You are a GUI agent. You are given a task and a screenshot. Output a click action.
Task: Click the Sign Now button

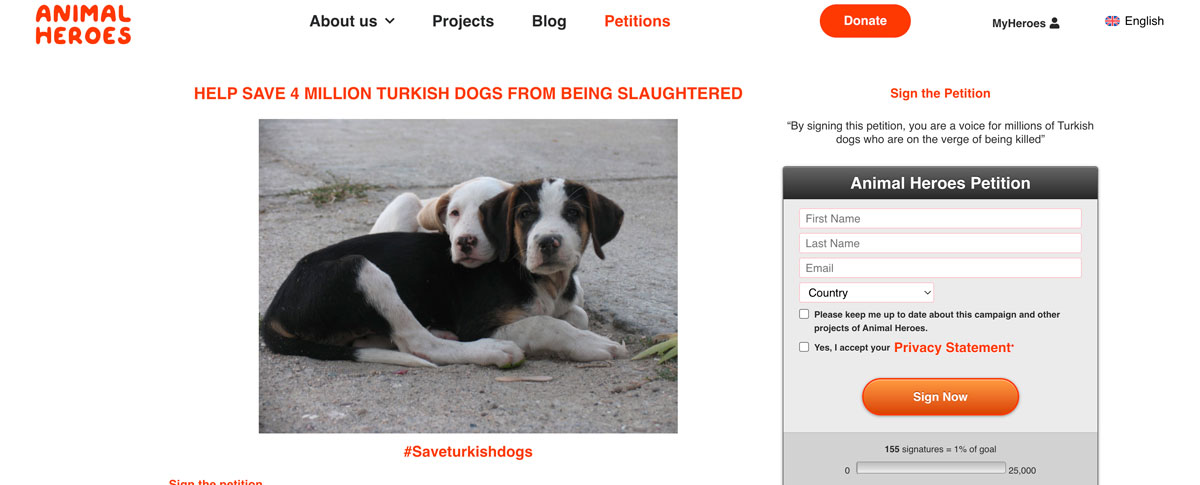click(x=940, y=397)
